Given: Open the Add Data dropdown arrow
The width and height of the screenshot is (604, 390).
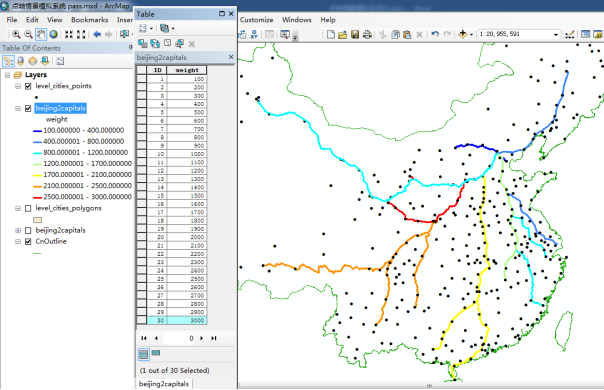Looking at the screenshot, I should tap(471, 34).
